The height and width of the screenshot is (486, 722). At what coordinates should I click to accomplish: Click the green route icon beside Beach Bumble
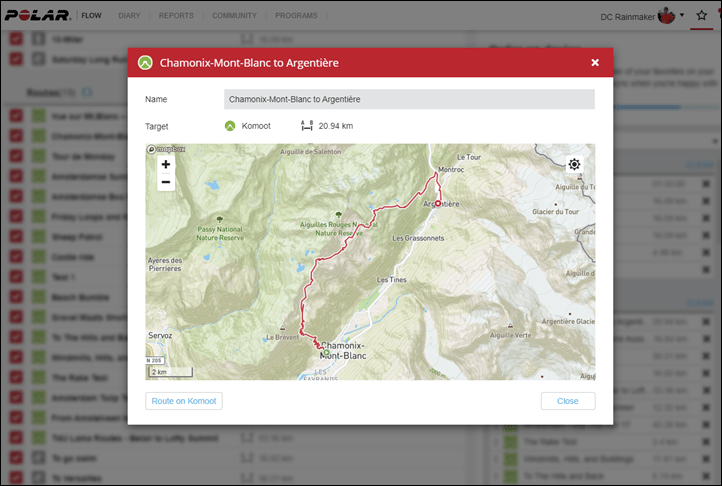[39, 297]
